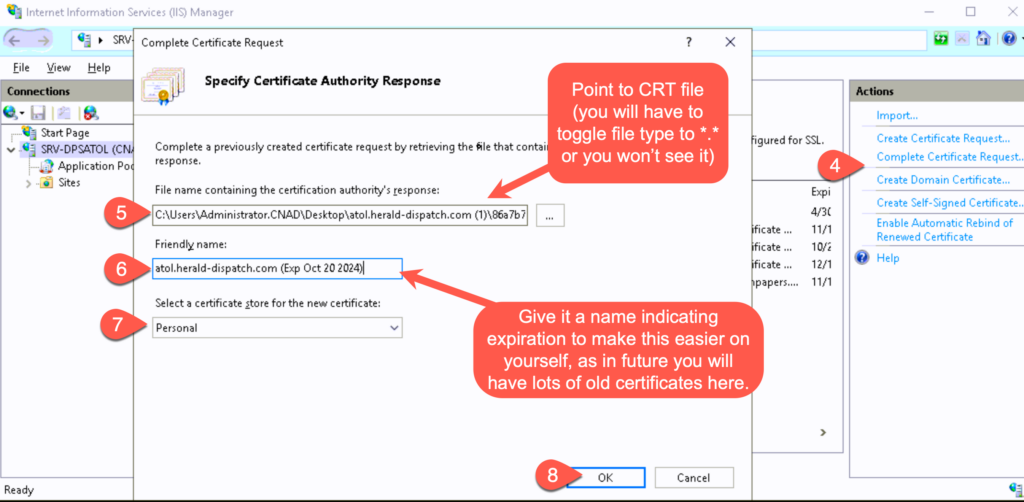
Task: Click Create Domain Certificate action link
Action: 943,180
